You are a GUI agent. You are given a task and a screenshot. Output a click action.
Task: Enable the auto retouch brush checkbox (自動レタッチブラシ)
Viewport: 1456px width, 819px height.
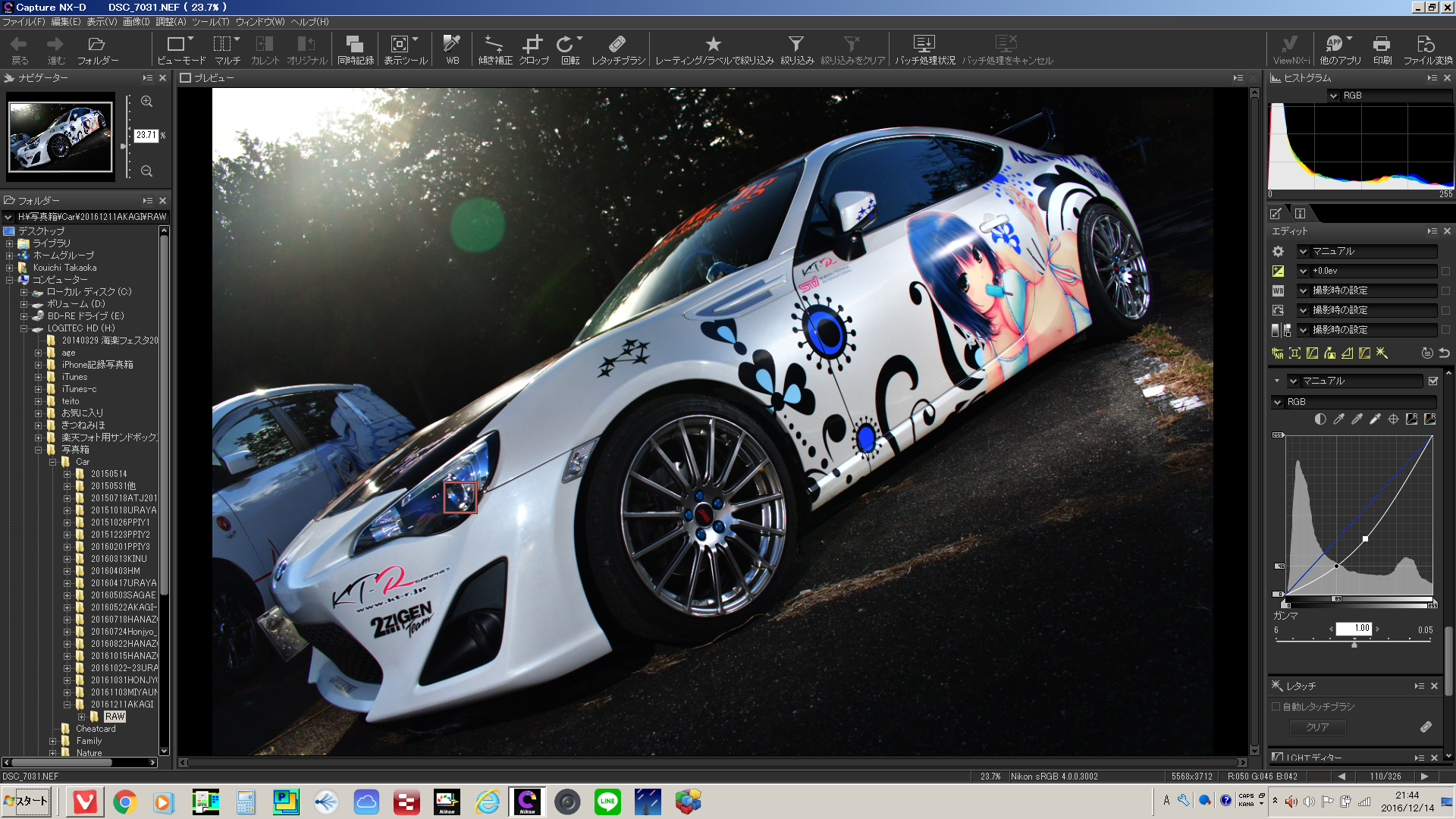click(x=1276, y=707)
